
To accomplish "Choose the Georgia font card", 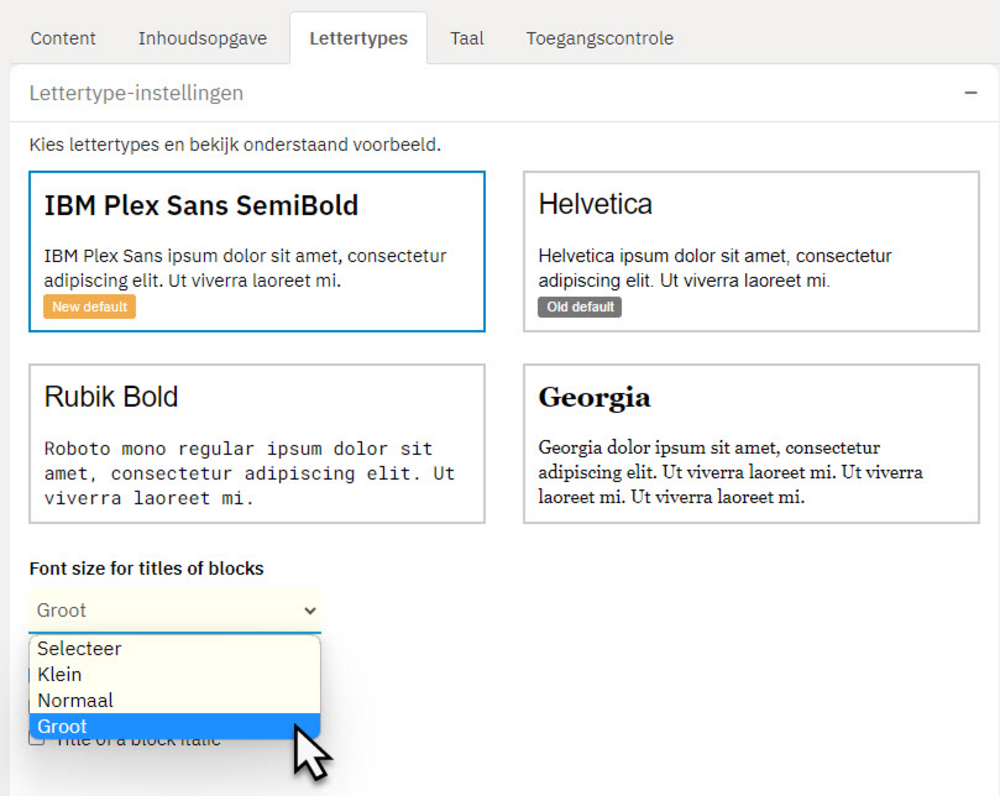I will (x=751, y=444).
